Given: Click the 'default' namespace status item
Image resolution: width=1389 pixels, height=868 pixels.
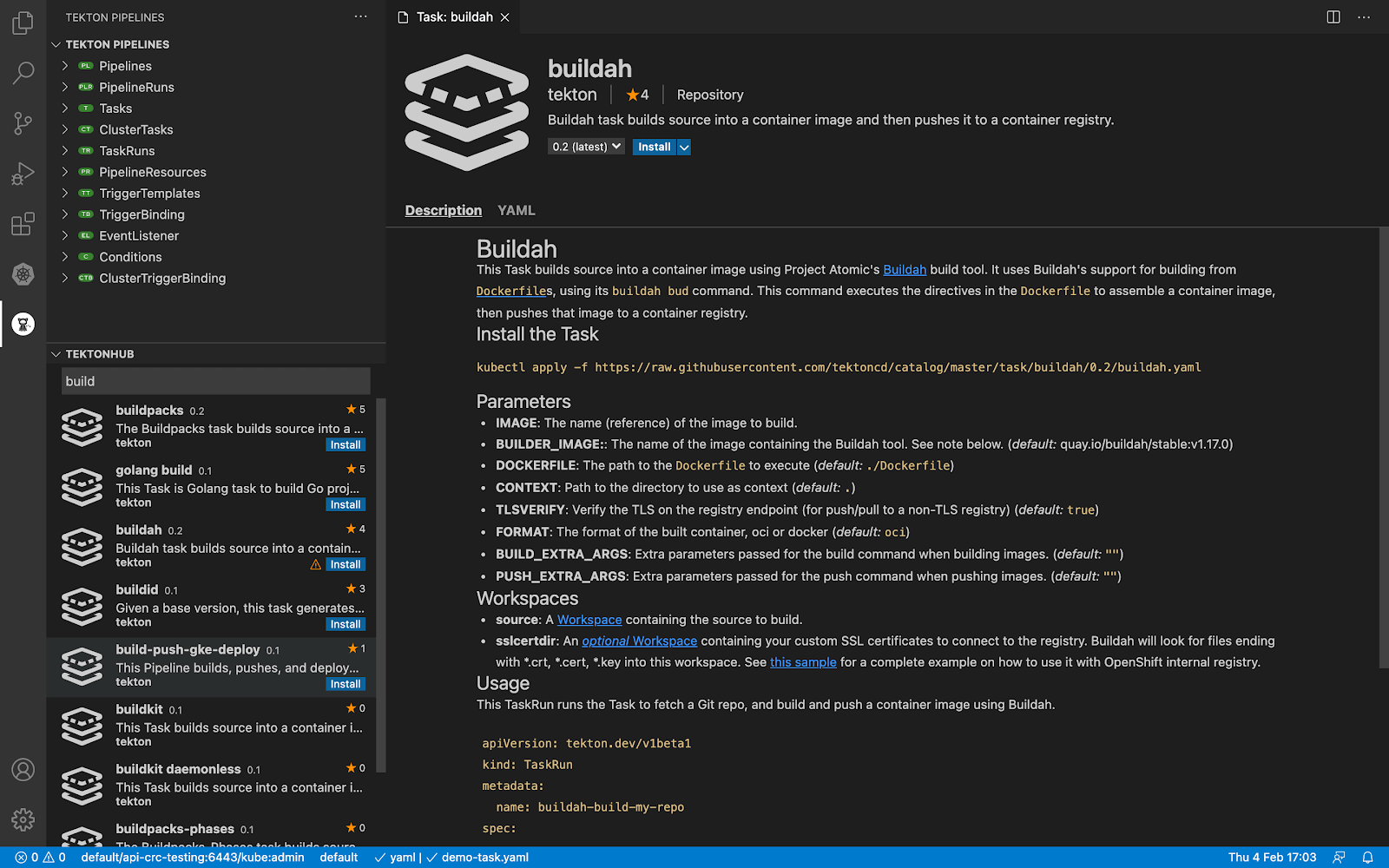Looking at the screenshot, I should click(339, 858).
